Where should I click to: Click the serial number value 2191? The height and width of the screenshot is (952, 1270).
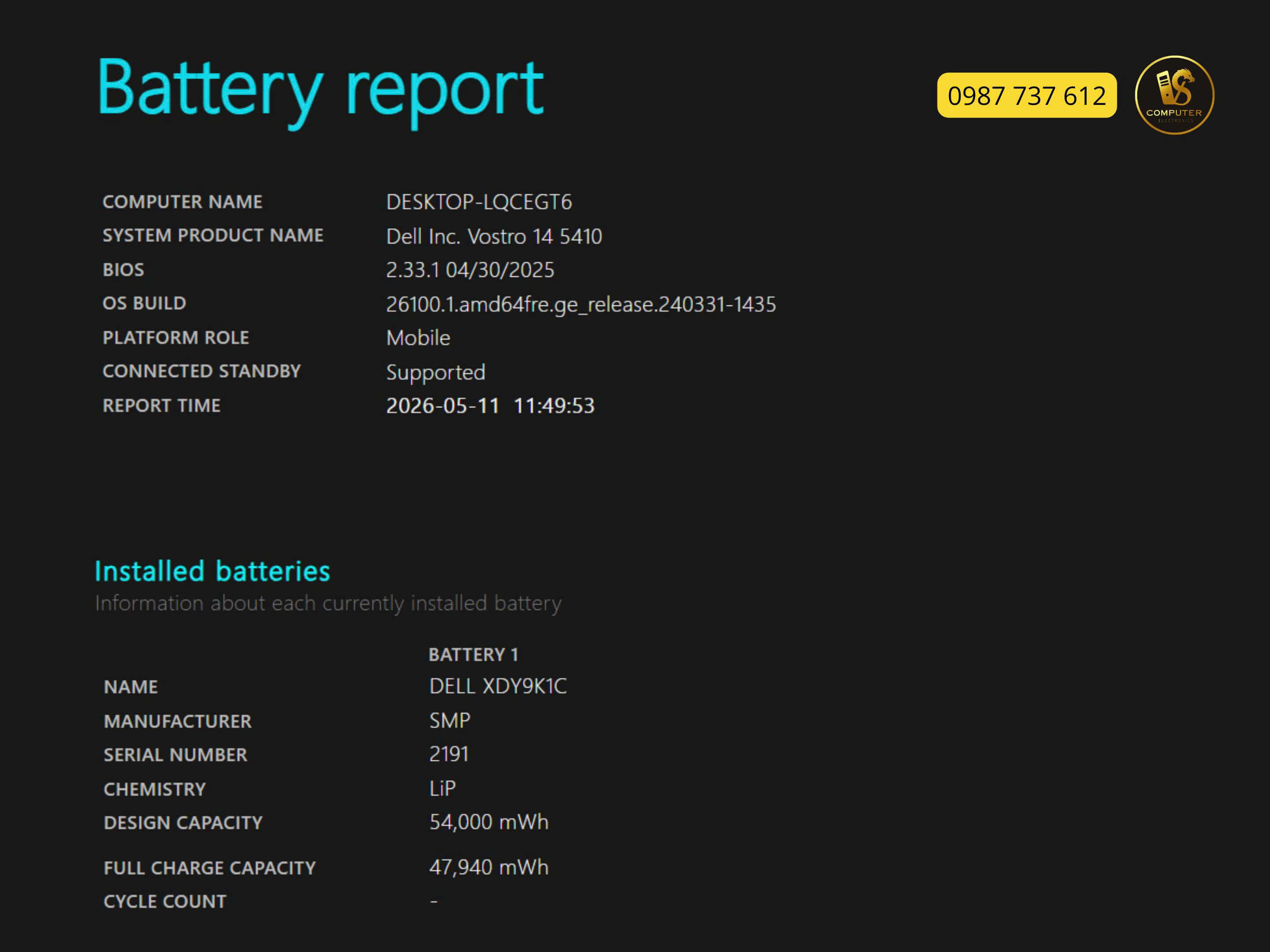point(449,754)
